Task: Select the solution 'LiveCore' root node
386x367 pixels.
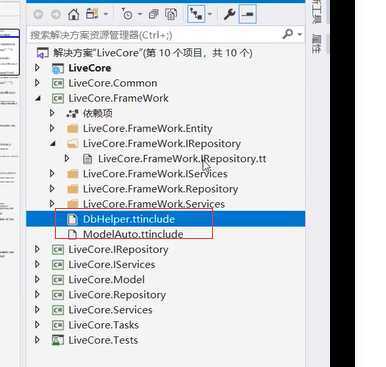Action: (153, 53)
